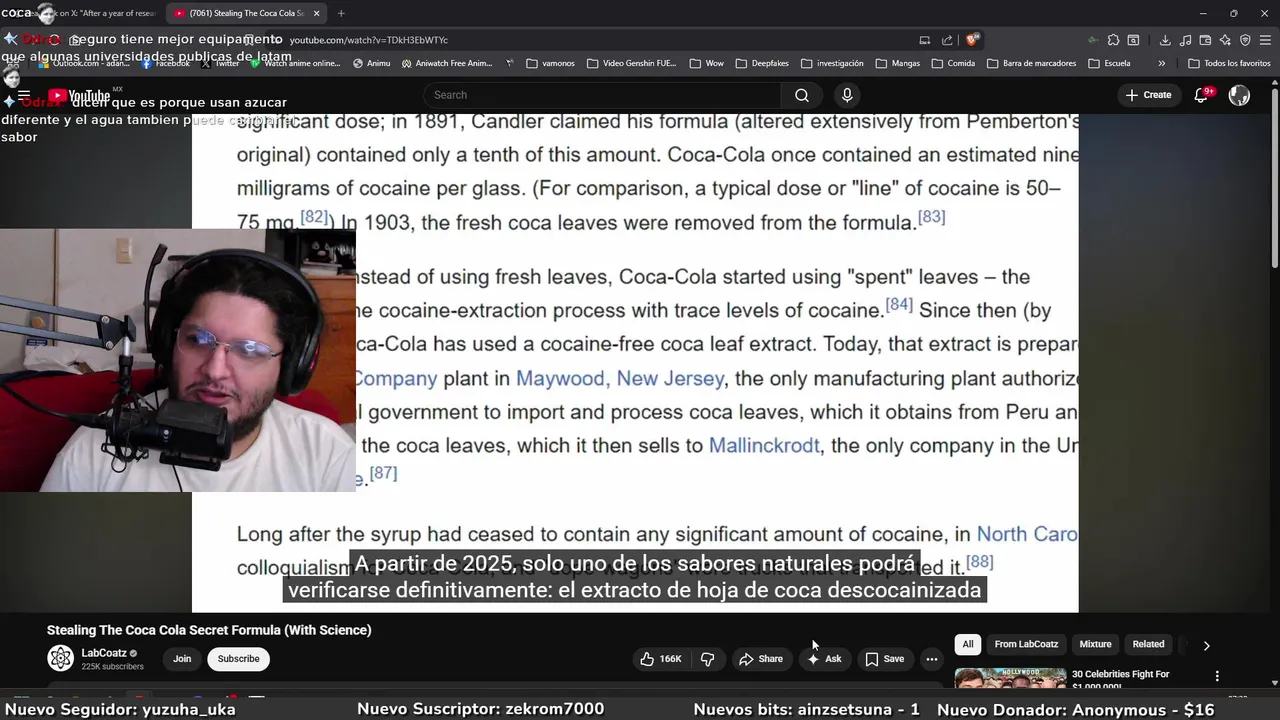Viewport: 1280px width, 720px height.
Task: Open the Video Genshin FUE bookmark folder
Action: point(632,63)
